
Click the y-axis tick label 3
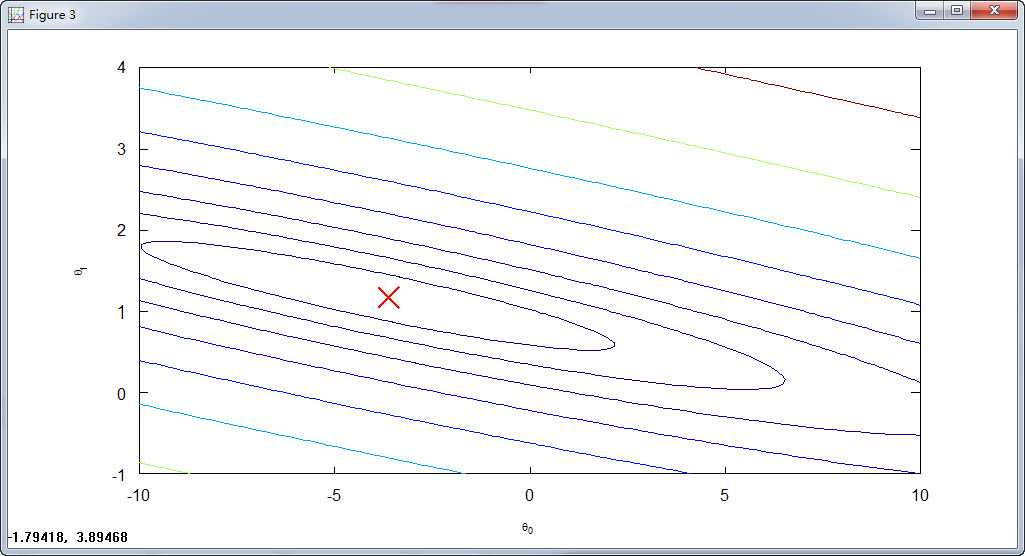tap(122, 149)
